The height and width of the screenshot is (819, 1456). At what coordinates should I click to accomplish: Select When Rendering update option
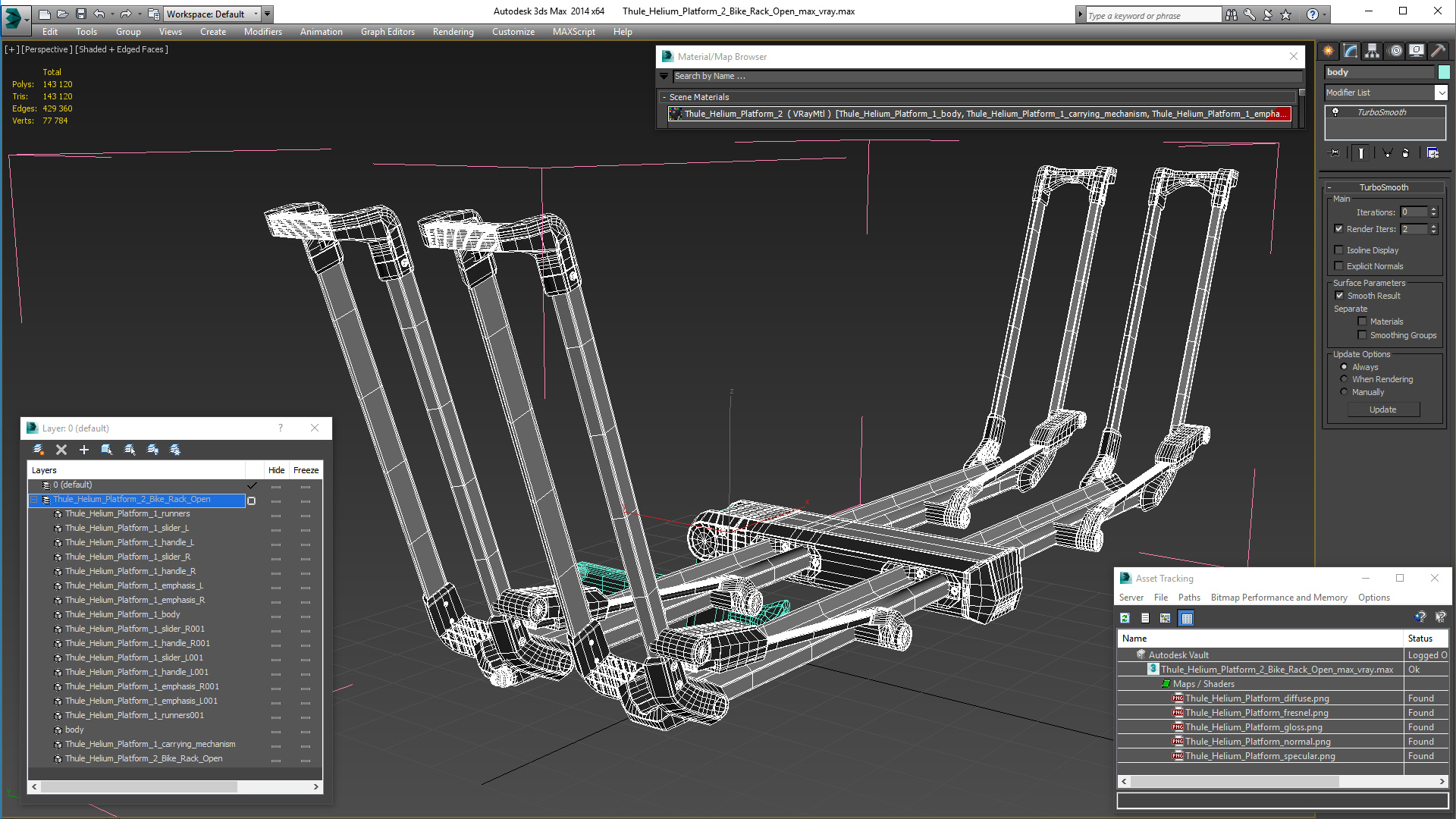[x=1344, y=379]
